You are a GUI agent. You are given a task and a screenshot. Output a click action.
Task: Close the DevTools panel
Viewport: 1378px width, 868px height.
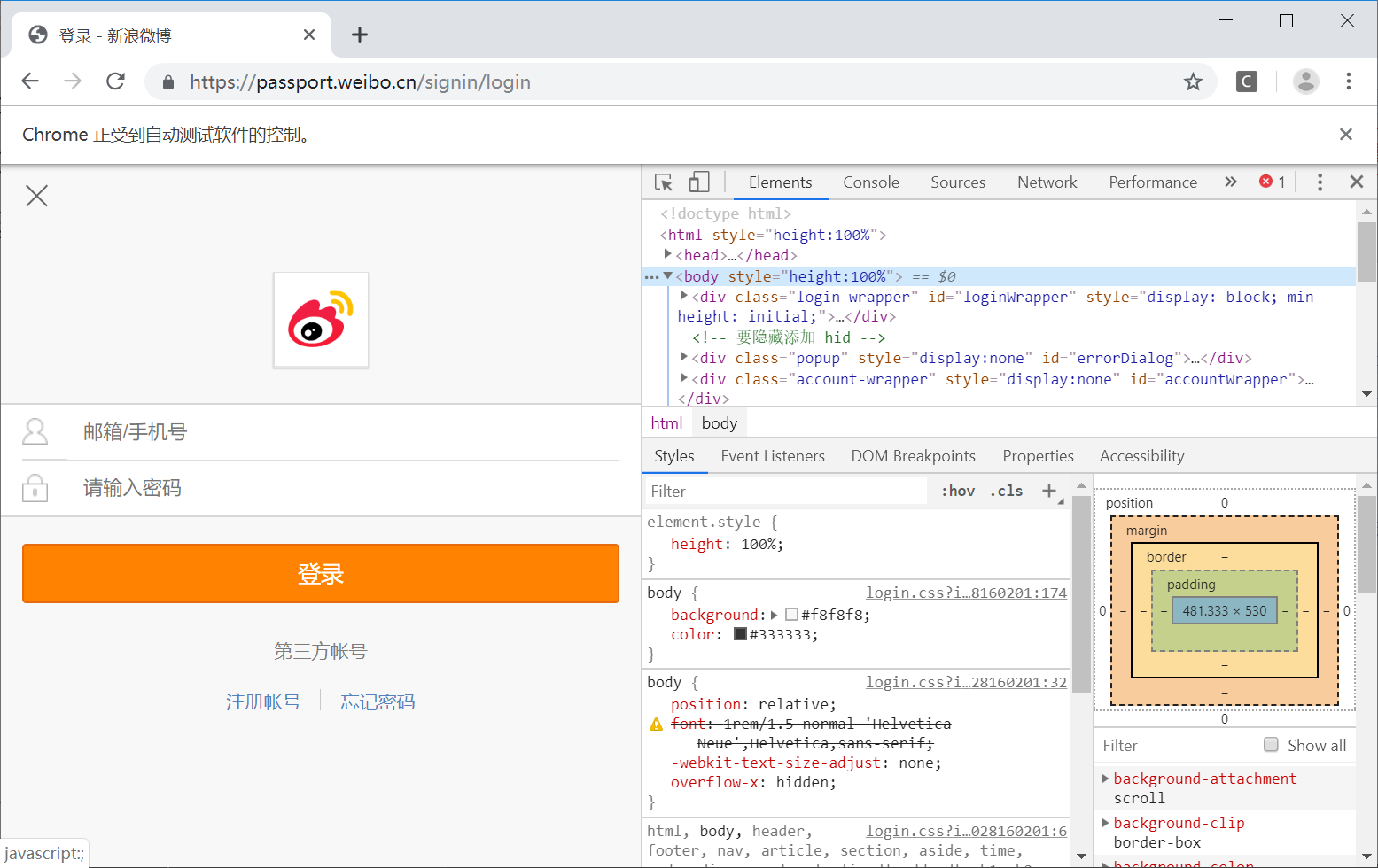(1356, 182)
